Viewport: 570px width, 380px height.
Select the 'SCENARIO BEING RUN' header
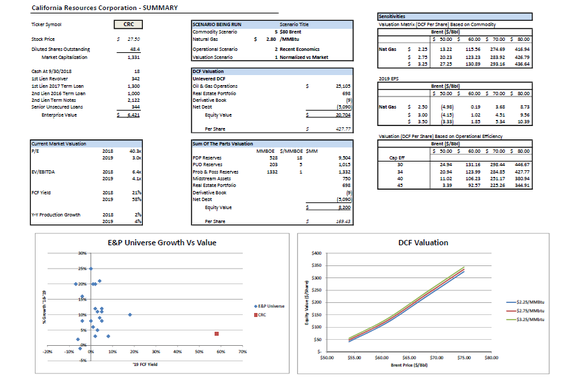[217, 24]
